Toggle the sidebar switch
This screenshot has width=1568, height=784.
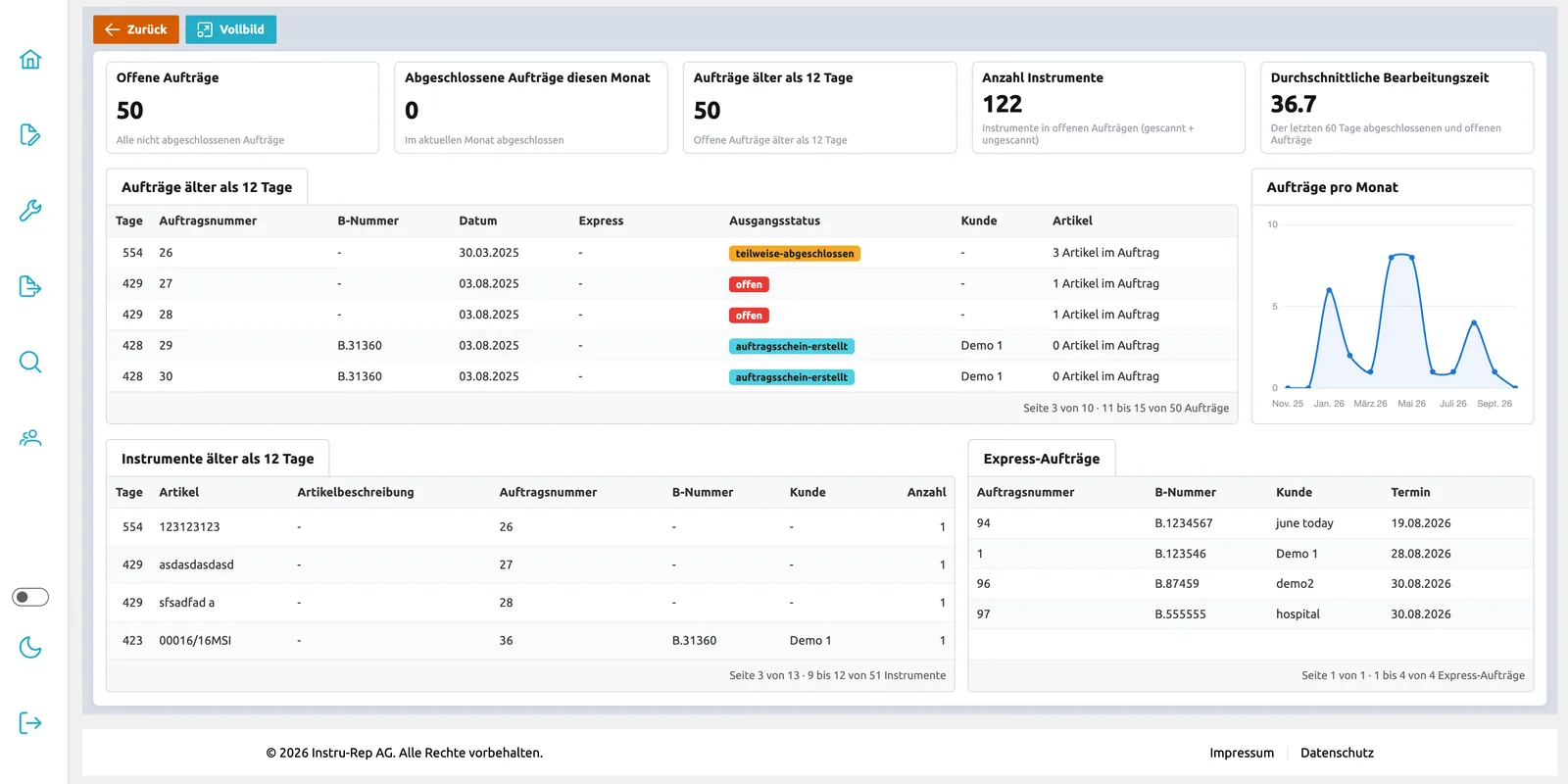click(x=30, y=597)
